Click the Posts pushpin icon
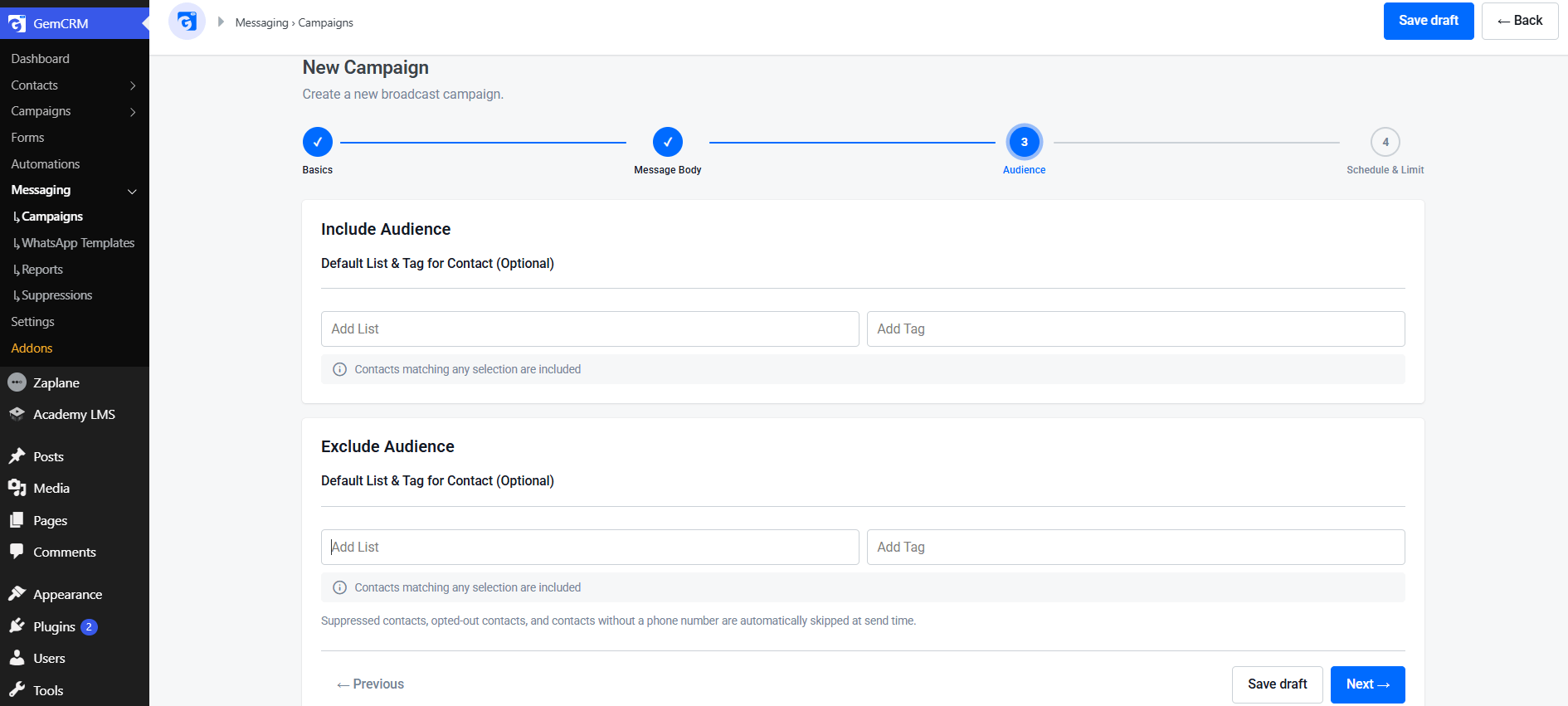This screenshot has height=706, width=1568. 17,456
